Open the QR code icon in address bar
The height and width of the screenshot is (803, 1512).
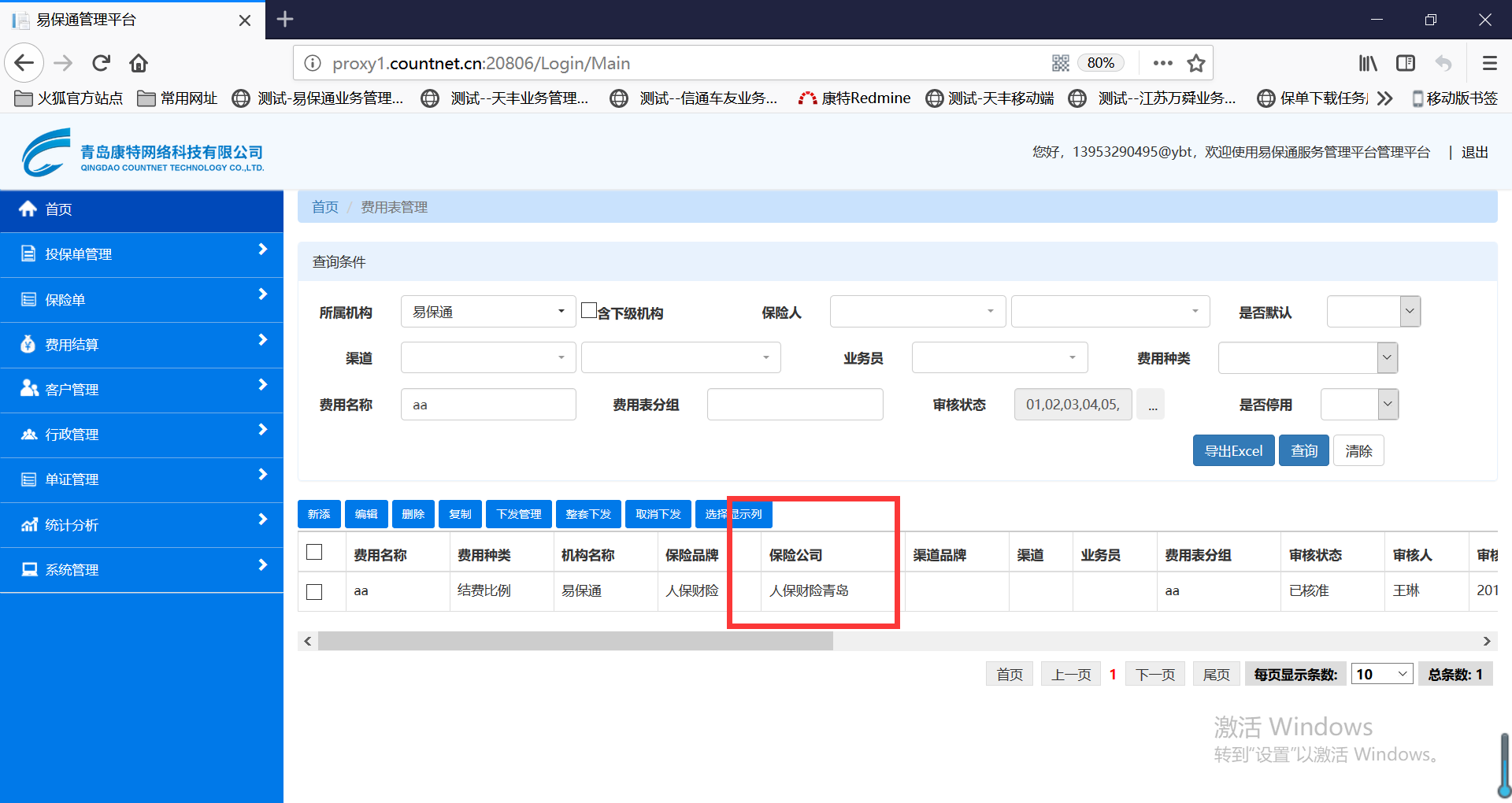click(x=1060, y=63)
